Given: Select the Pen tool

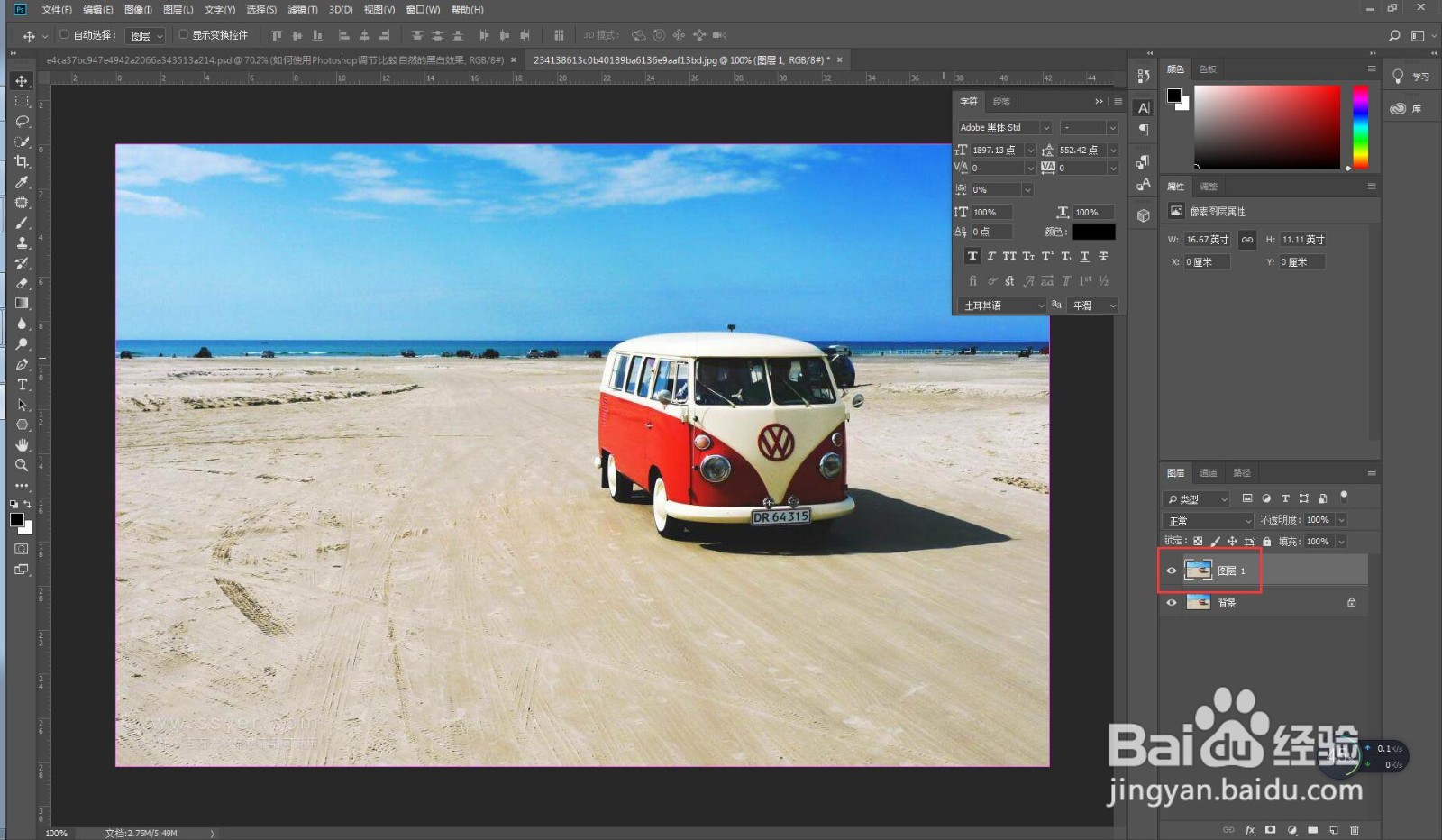Looking at the screenshot, I should [22, 364].
